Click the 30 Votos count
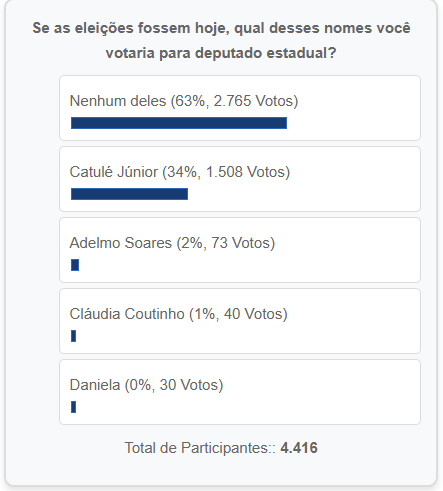Viewport: 443px width, 491px height. (189, 385)
